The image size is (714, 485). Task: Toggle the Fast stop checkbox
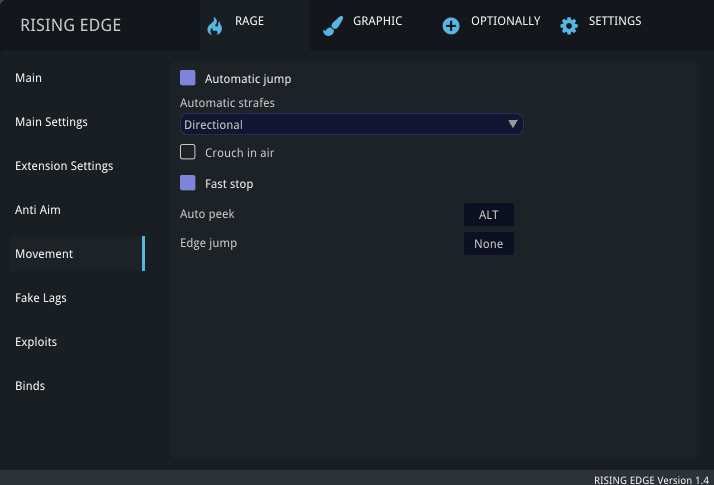[x=188, y=183]
